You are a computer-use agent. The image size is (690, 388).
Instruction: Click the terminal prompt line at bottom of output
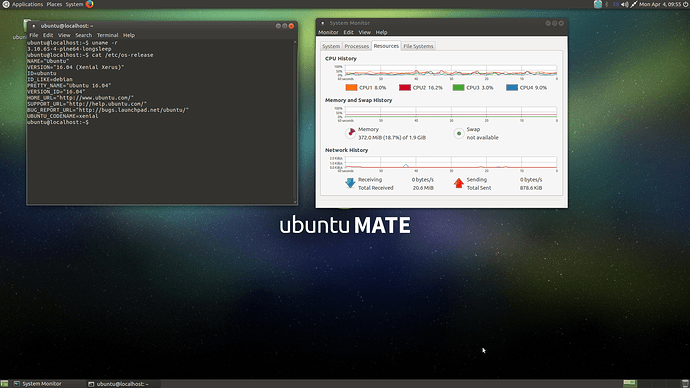coord(58,122)
